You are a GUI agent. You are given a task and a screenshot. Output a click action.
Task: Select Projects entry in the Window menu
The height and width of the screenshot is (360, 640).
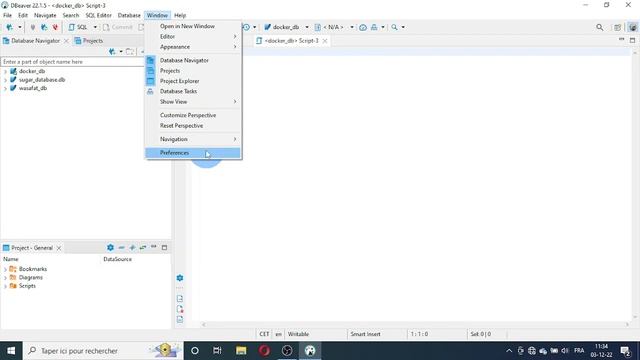(193, 71)
